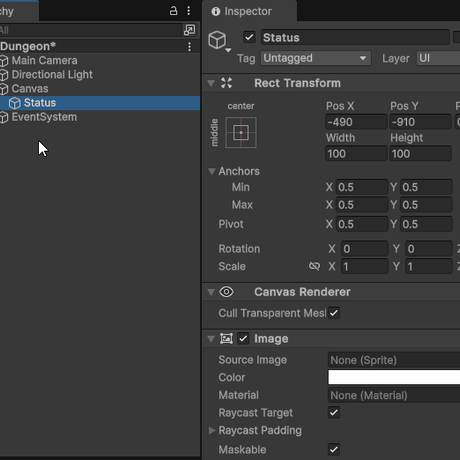The width and height of the screenshot is (460, 460).
Task: Open the anchor presets box
Action: [x=241, y=132]
